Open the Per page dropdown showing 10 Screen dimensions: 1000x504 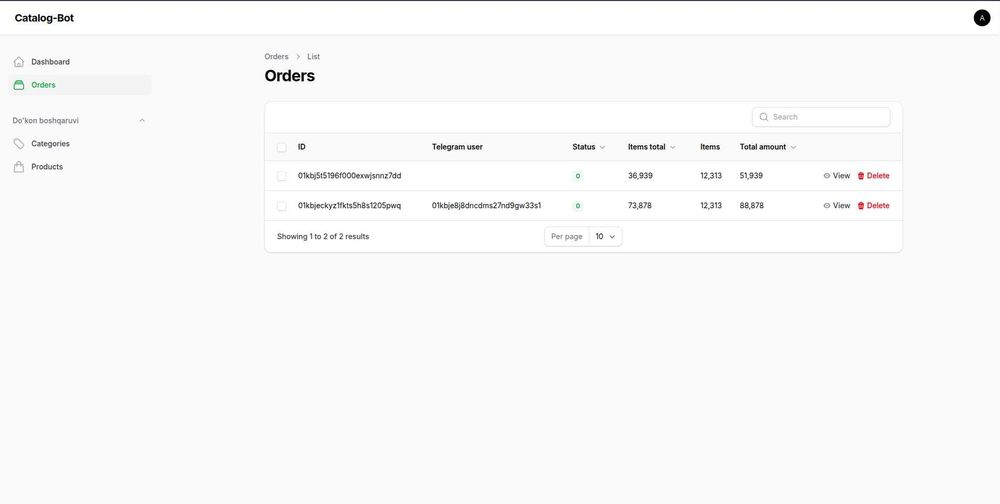(605, 236)
